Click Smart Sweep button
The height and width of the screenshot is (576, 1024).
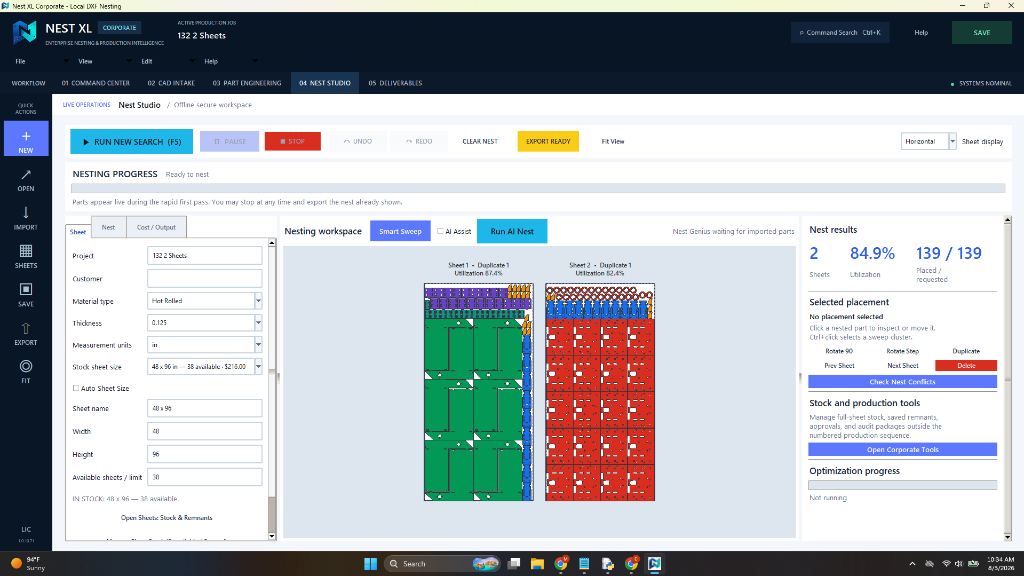coord(400,231)
